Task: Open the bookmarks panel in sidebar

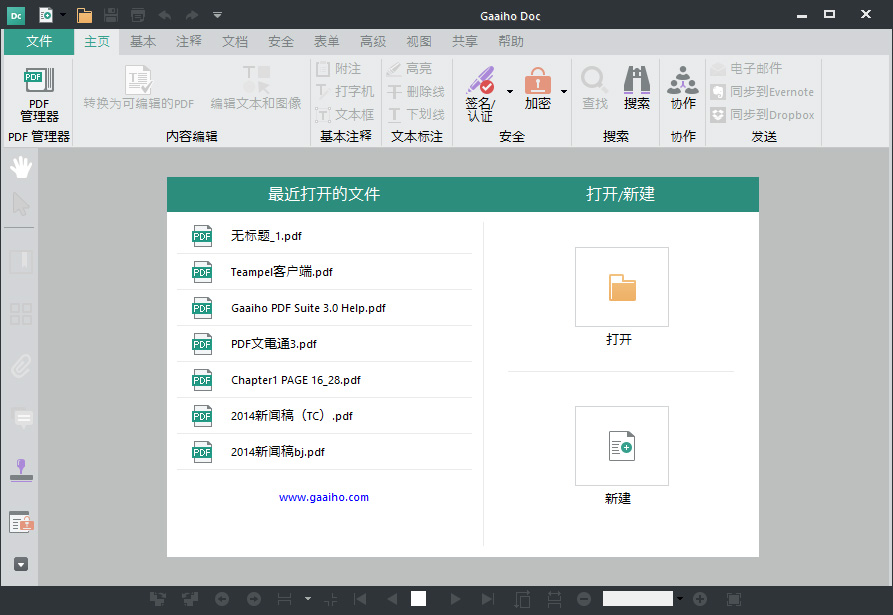Action: [21, 262]
